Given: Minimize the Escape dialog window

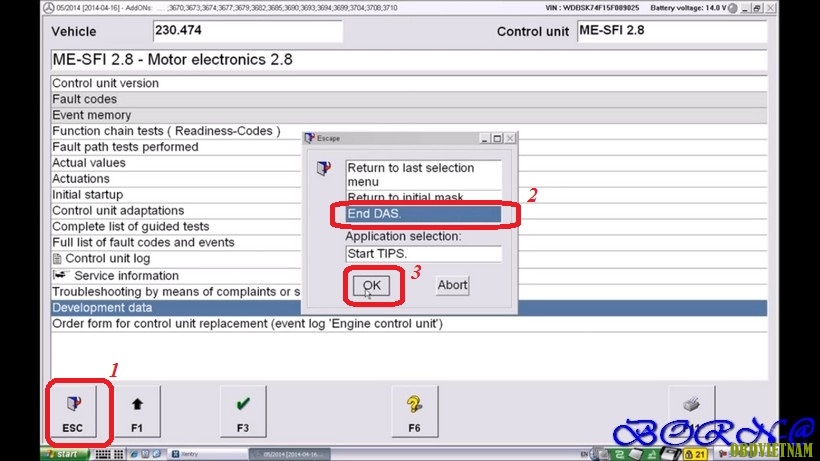Looking at the screenshot, I should [484, 138].
